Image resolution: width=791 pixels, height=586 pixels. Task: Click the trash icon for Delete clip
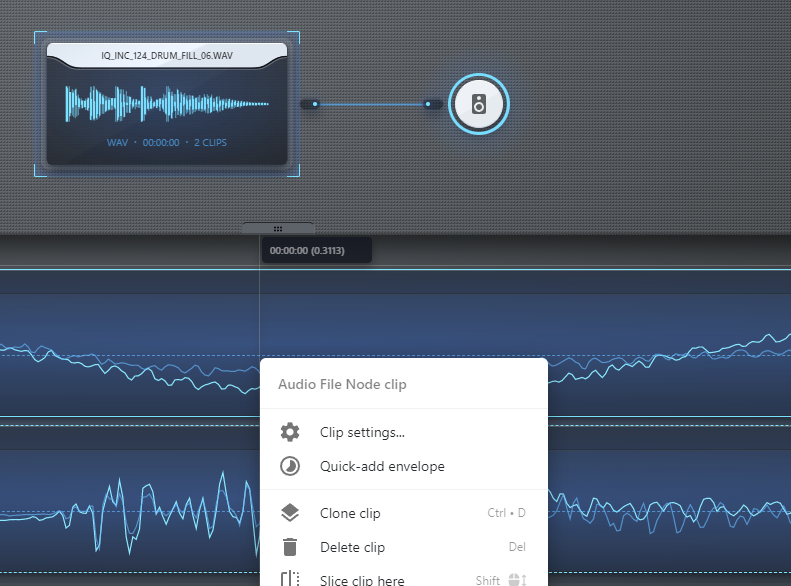click(290, 547)
